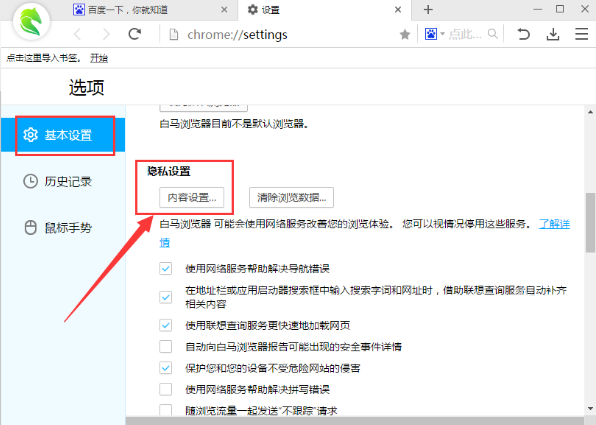Open the 了解详情 link
596x425 pixels.
554,224
